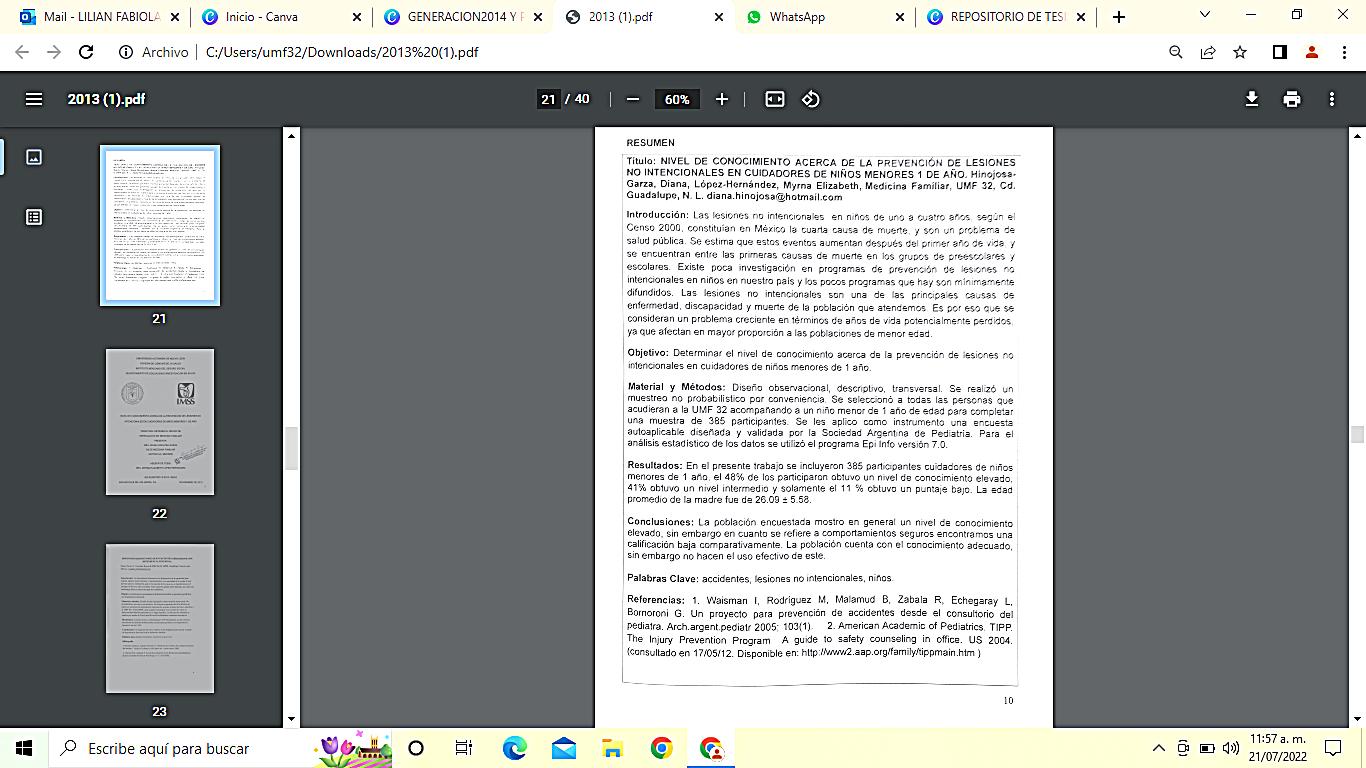Switch to WhatsApp tab
Image resolution: width=1366 pixels, height=768 pixels.
coord(822,17)
